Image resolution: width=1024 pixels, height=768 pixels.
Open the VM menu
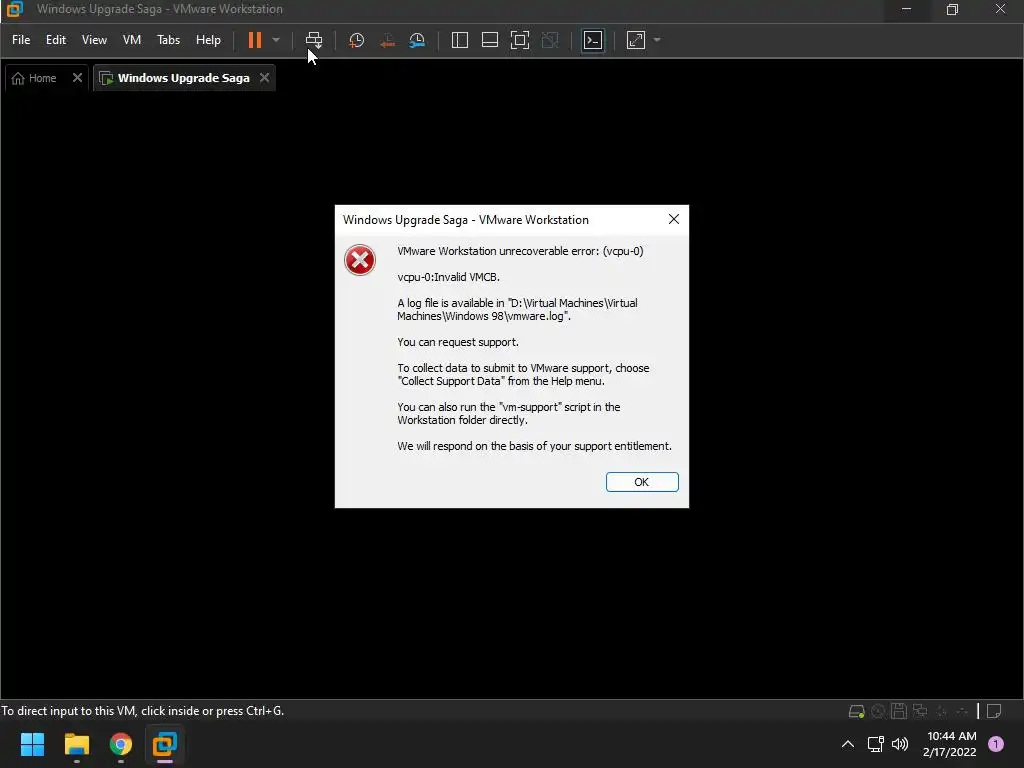pyautogui.click(x=132, y=40)
